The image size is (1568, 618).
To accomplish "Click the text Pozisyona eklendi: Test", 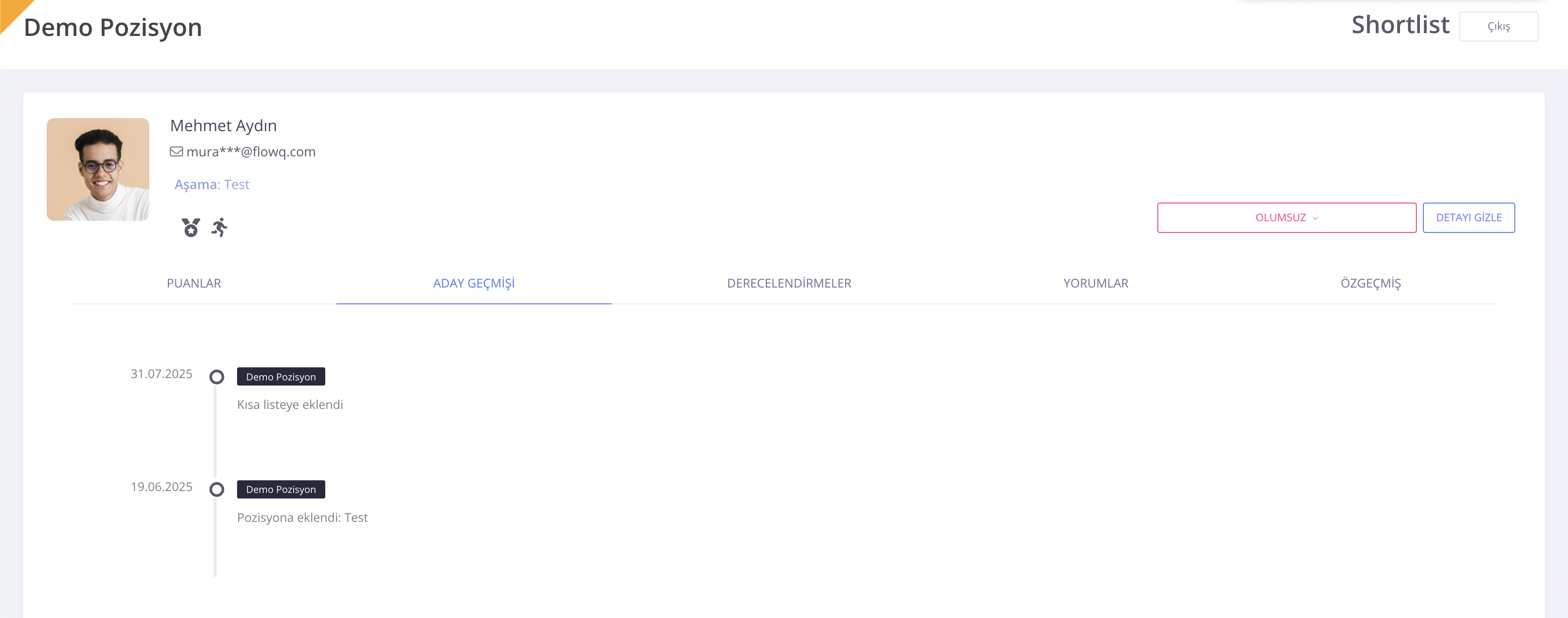I will [x=302, y=518].
